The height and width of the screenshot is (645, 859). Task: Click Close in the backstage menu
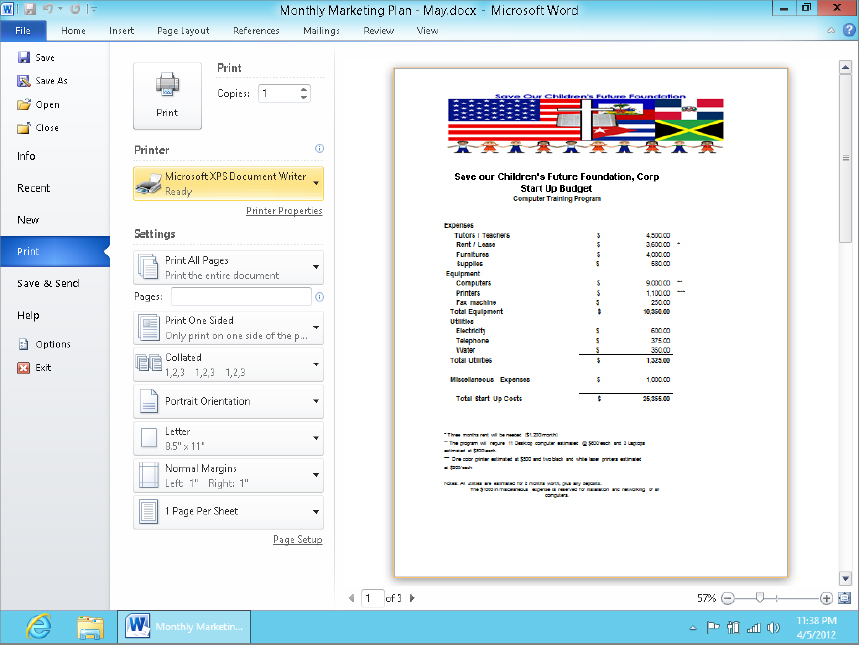point(38,128)
